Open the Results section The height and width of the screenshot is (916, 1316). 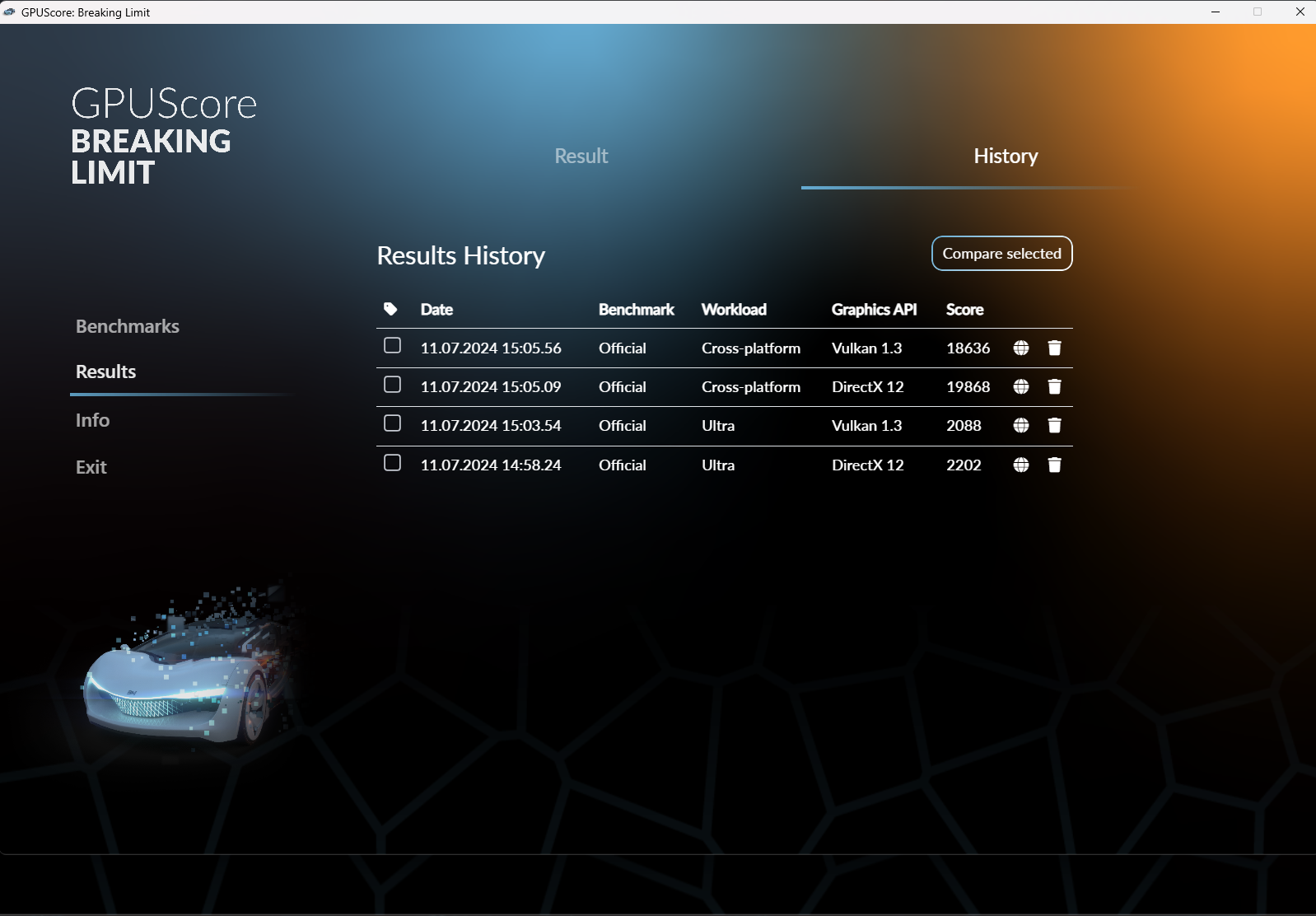[105, 372]
